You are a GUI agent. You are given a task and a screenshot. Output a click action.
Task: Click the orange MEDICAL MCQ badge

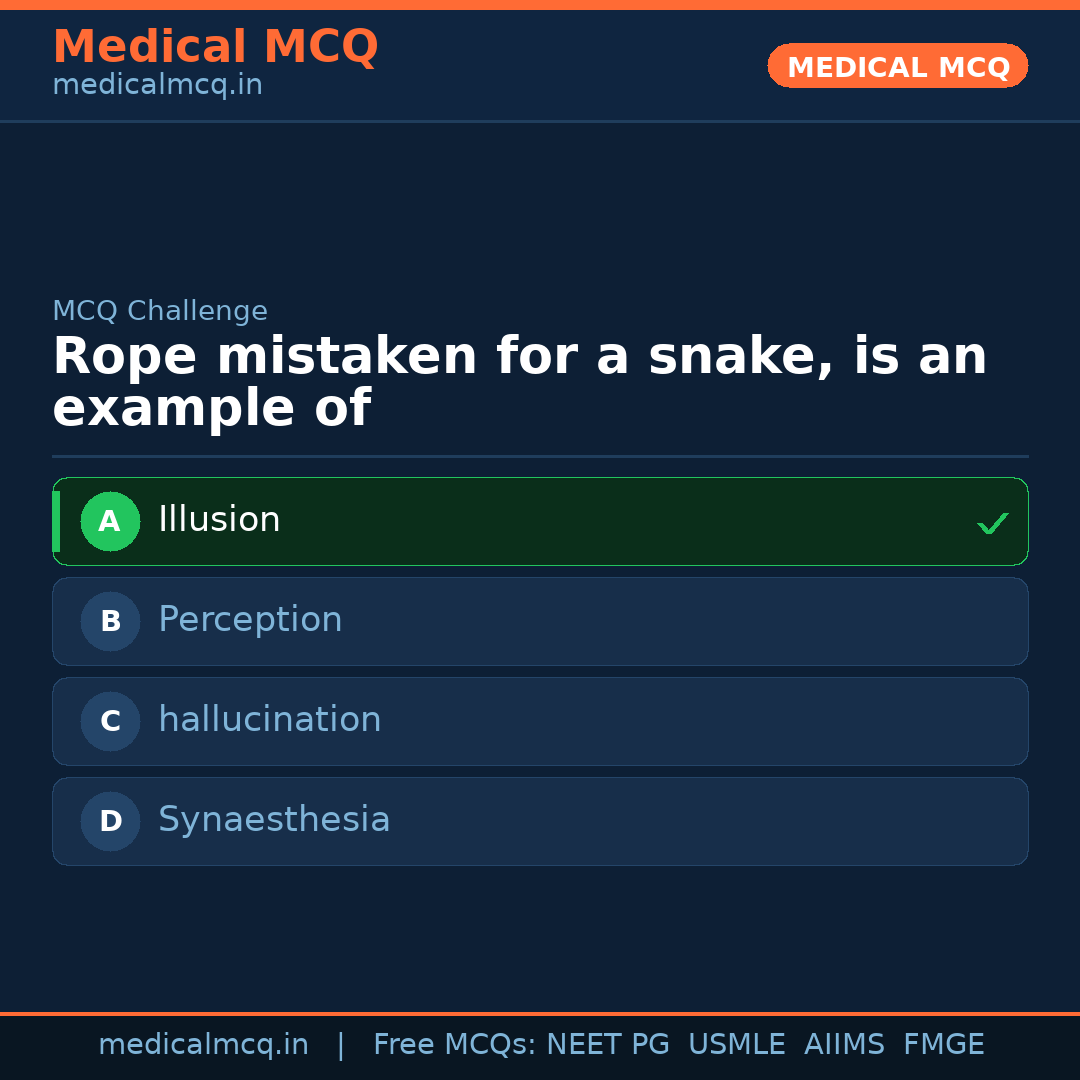click(x=898, y=66)
